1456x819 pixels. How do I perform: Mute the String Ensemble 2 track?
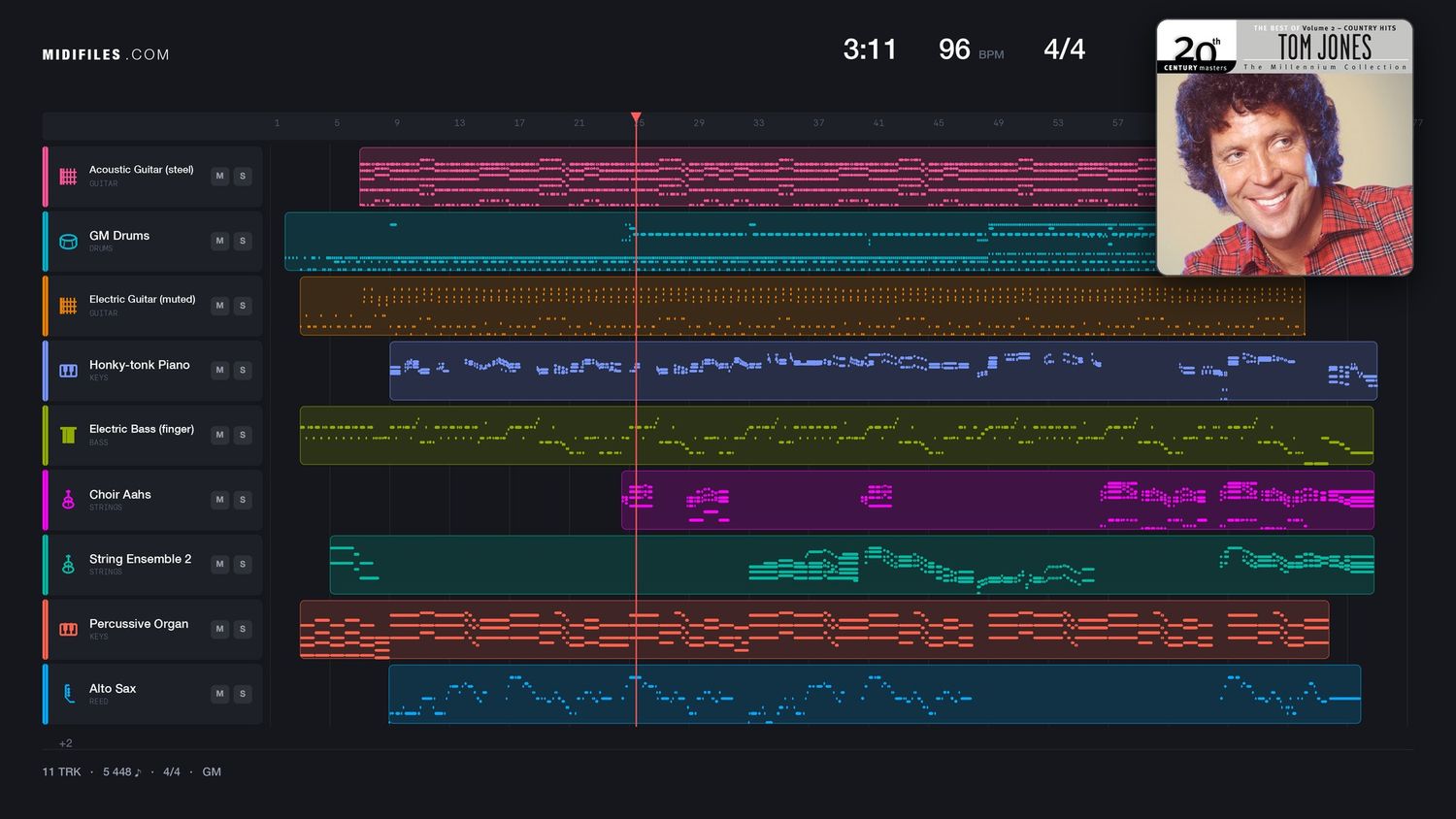(220, 564)
